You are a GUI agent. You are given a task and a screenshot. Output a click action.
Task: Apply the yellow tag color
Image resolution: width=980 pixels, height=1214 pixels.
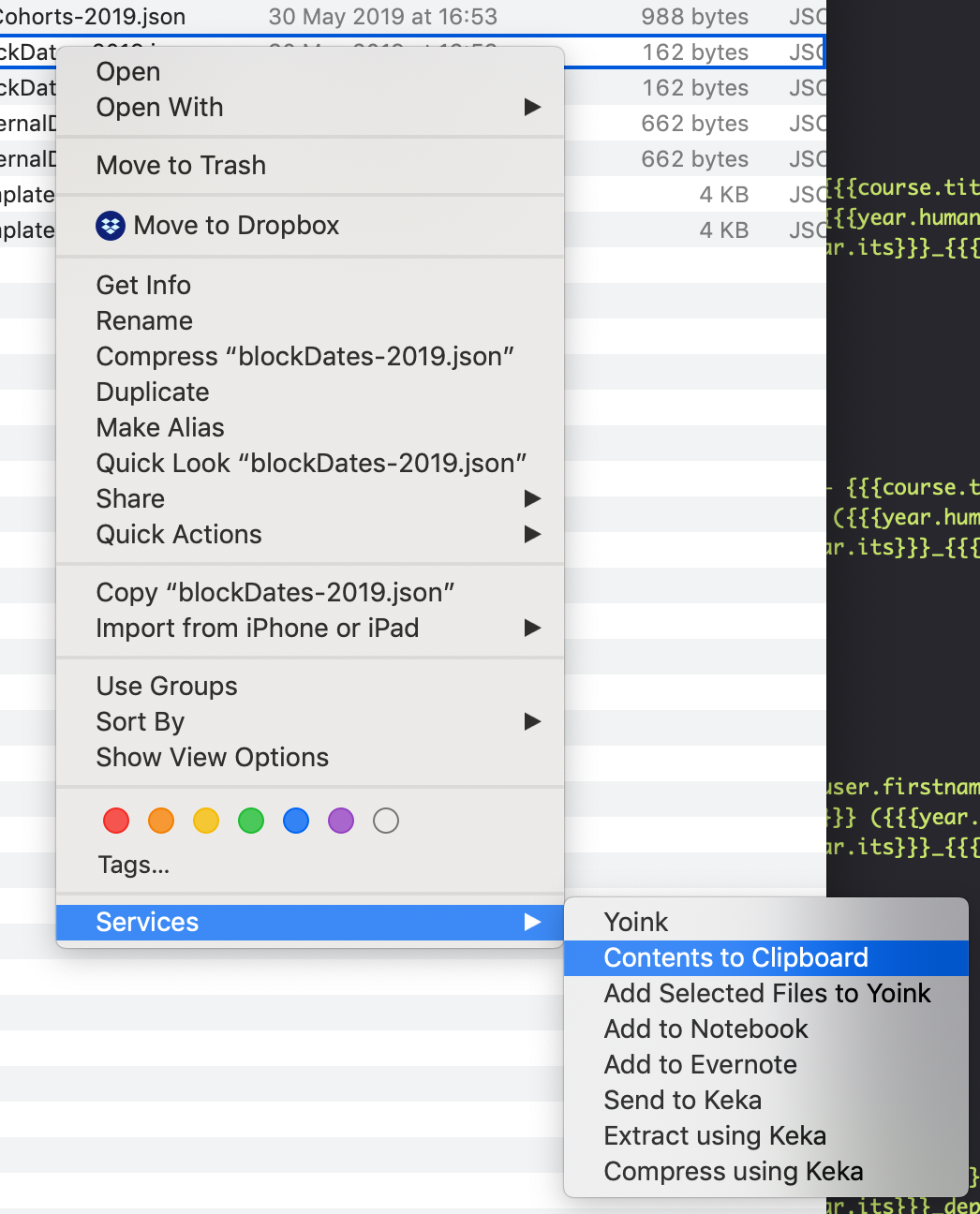[x=206, y=821]
